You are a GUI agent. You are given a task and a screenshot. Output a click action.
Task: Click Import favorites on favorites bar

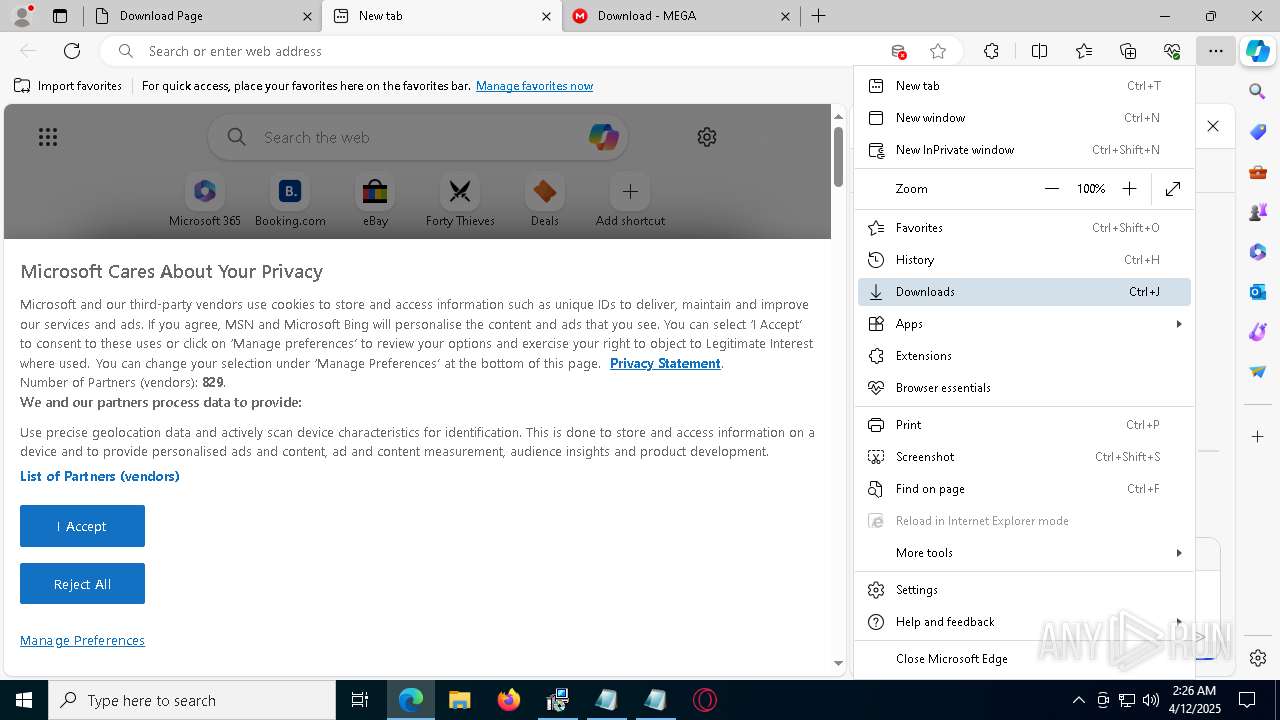click(68, 86)
